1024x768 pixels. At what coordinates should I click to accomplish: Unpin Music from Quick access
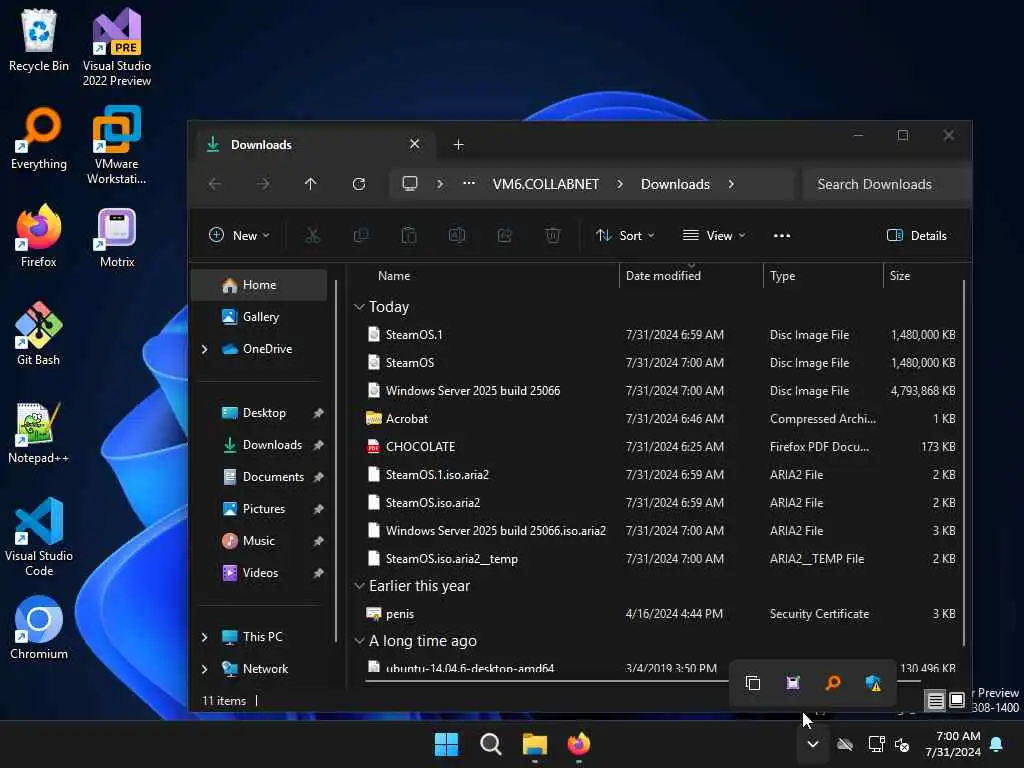point(318,541)
